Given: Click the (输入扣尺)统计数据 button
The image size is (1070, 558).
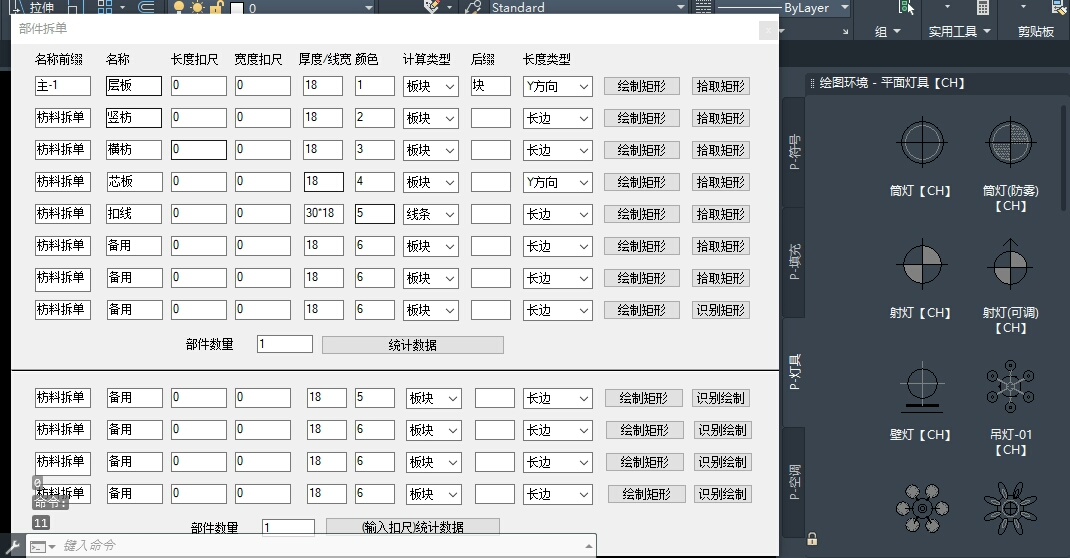Looking at the screenshot, I should (x=413, y=527).
